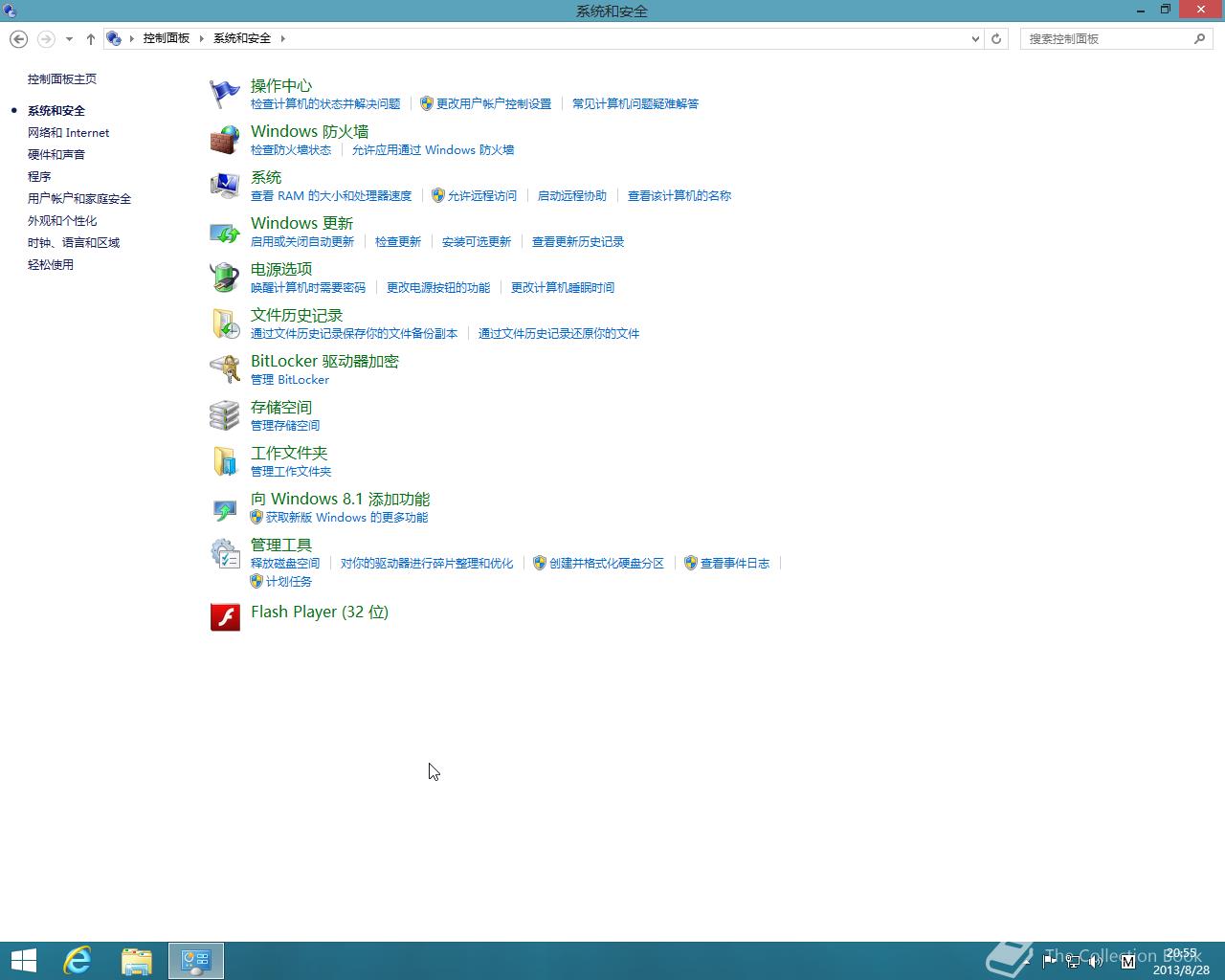Image resolution: width=1225 pixels, height=980 pixels.
Task: Click 更改电源按钮的功能 link
Action: [x=438, y=287]
